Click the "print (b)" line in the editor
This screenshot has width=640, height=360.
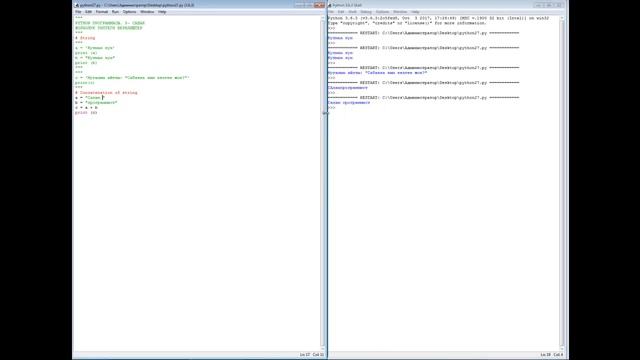(86, 63)
